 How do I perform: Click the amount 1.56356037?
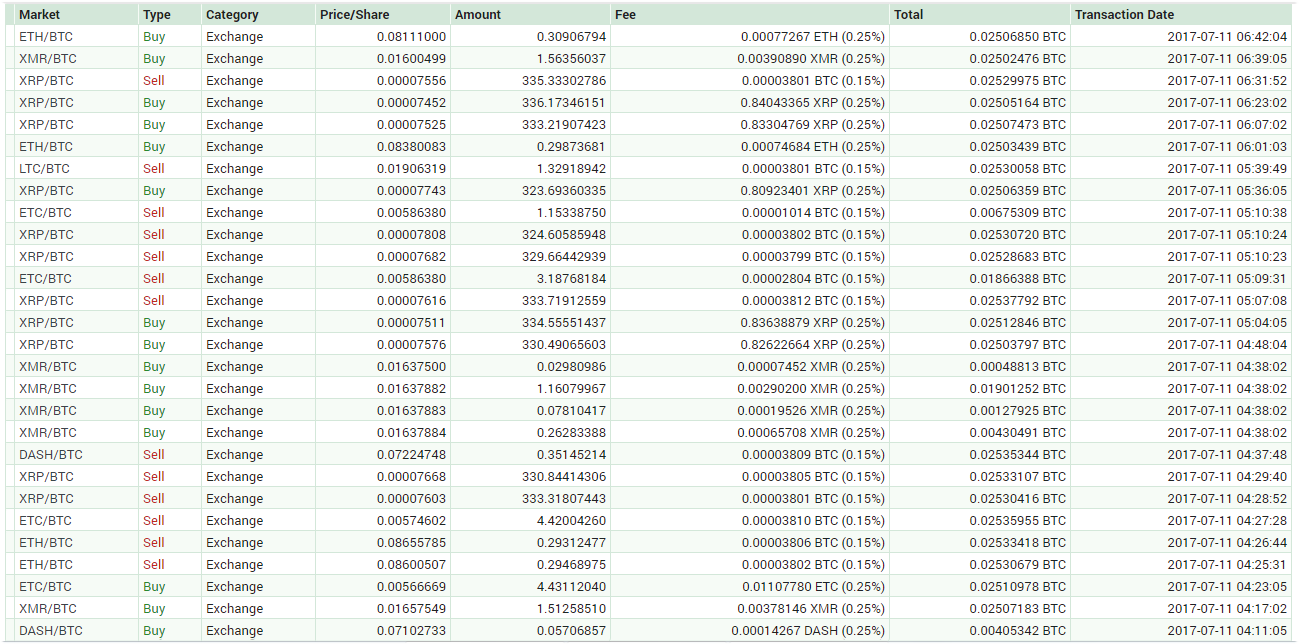[x=570, y=59]
